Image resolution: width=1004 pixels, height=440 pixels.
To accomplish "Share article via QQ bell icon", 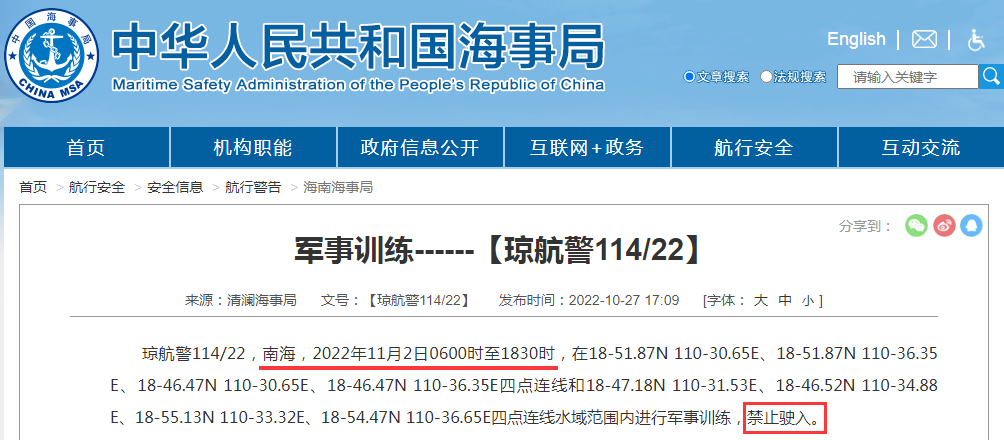I will 971,226.
